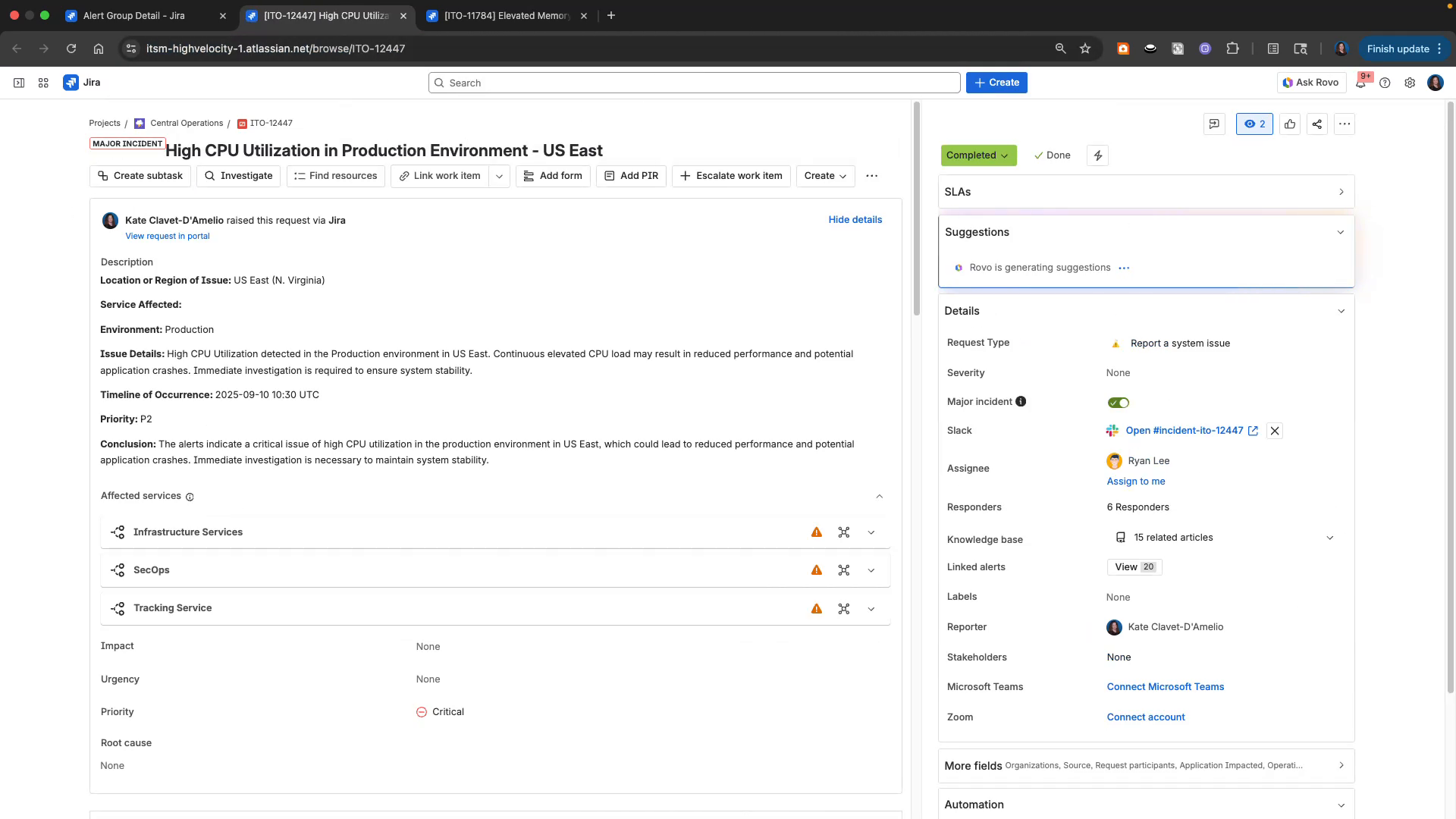
Task: Click the Completed status dropdown
Action: [x=979, y=155]
